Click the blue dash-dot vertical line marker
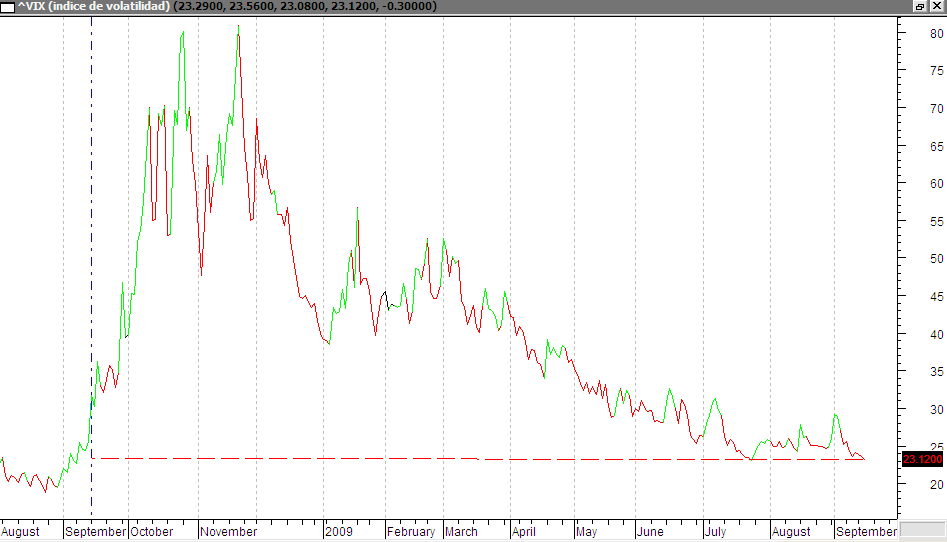Image resolution: width=947 pixels, height=542 pixels. (92, 266)
